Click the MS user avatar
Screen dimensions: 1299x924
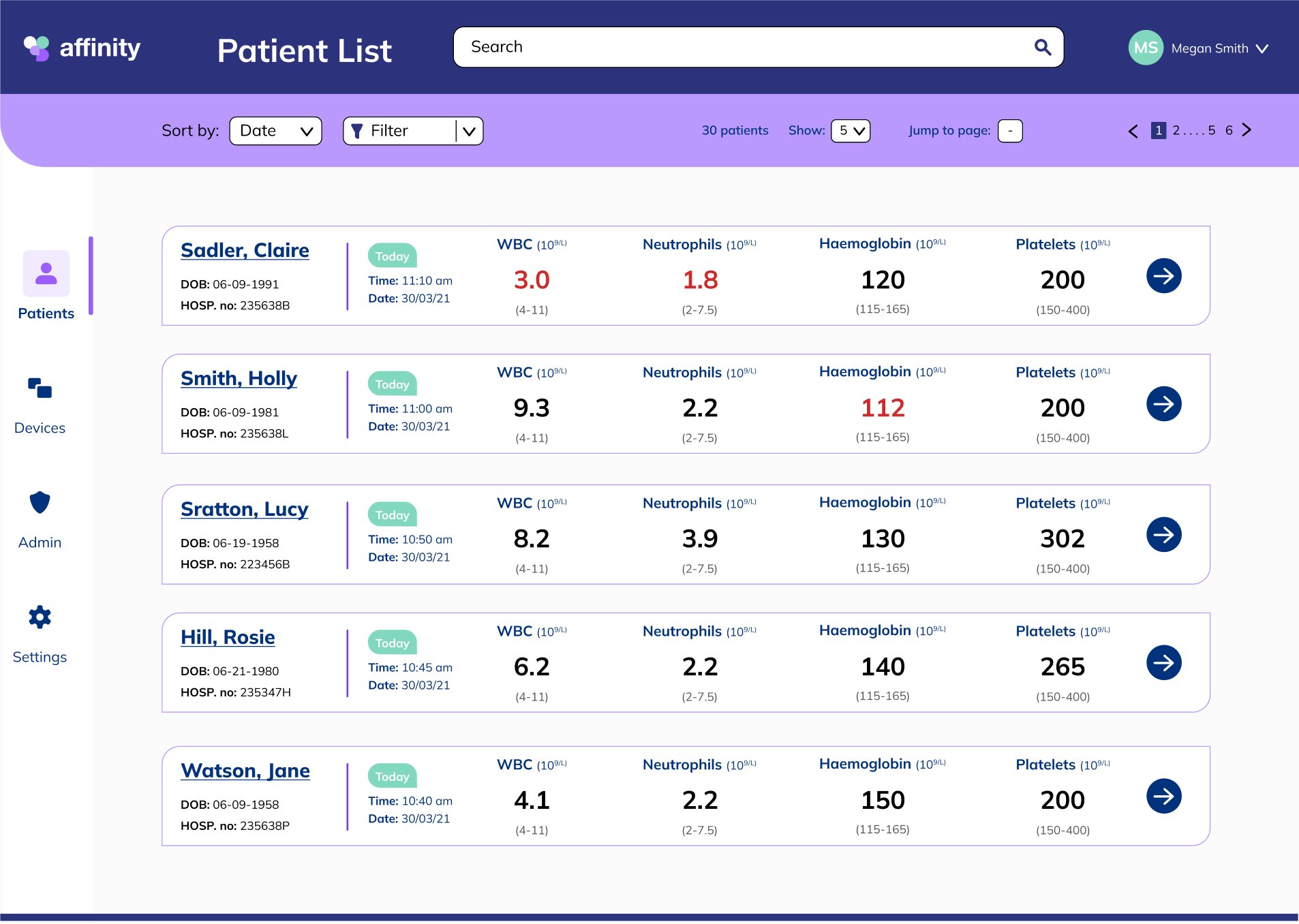1146,48
